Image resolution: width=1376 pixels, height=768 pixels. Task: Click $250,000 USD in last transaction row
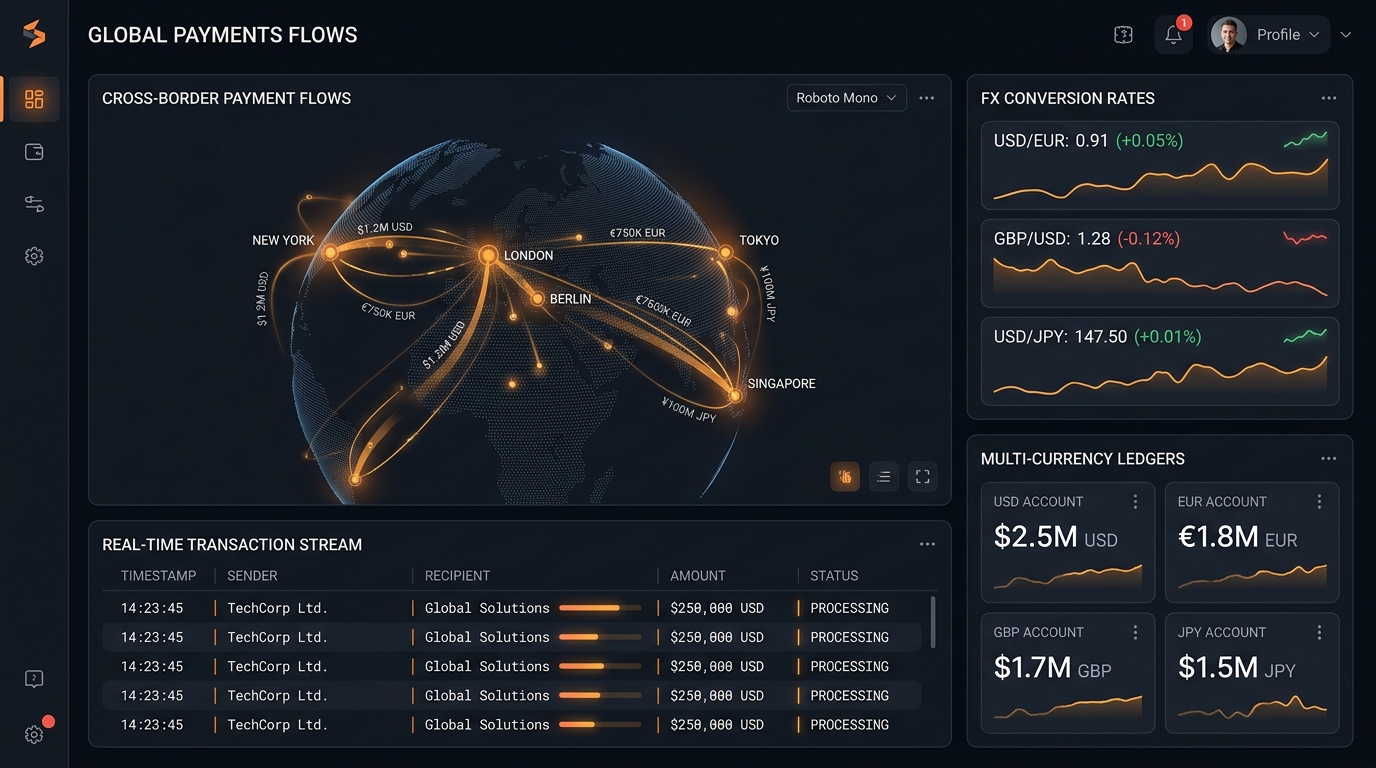coord(717,724)
